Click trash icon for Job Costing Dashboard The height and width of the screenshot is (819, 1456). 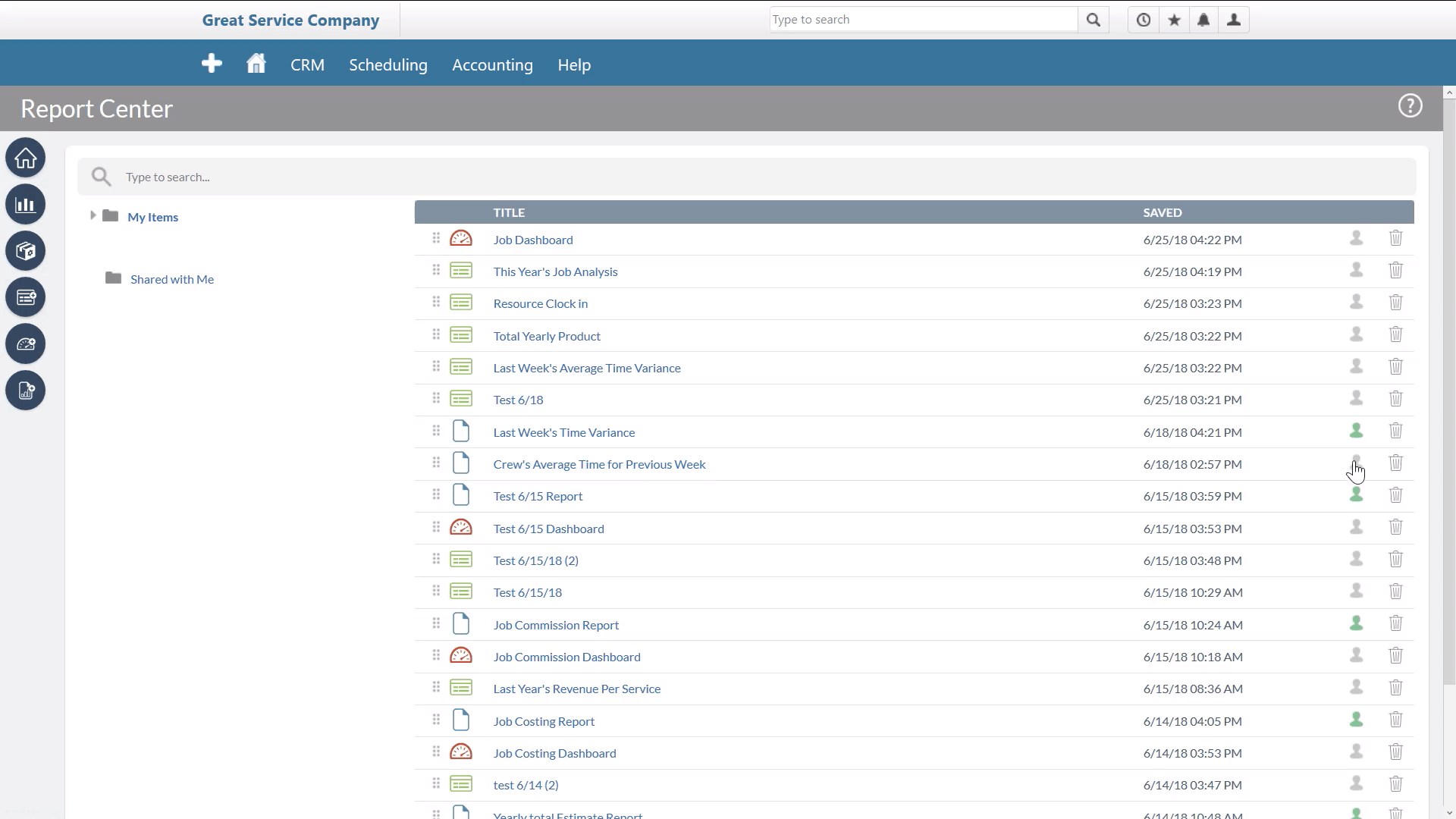click(1395, 752)
